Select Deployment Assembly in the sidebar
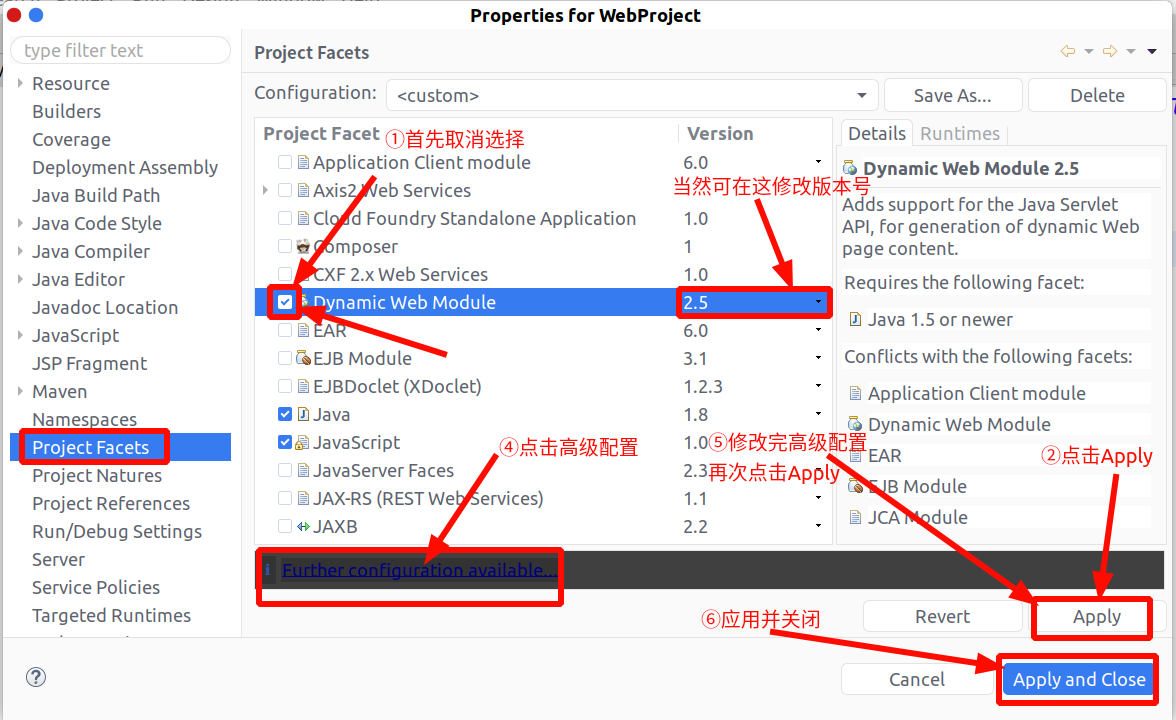 pos(124,167)
